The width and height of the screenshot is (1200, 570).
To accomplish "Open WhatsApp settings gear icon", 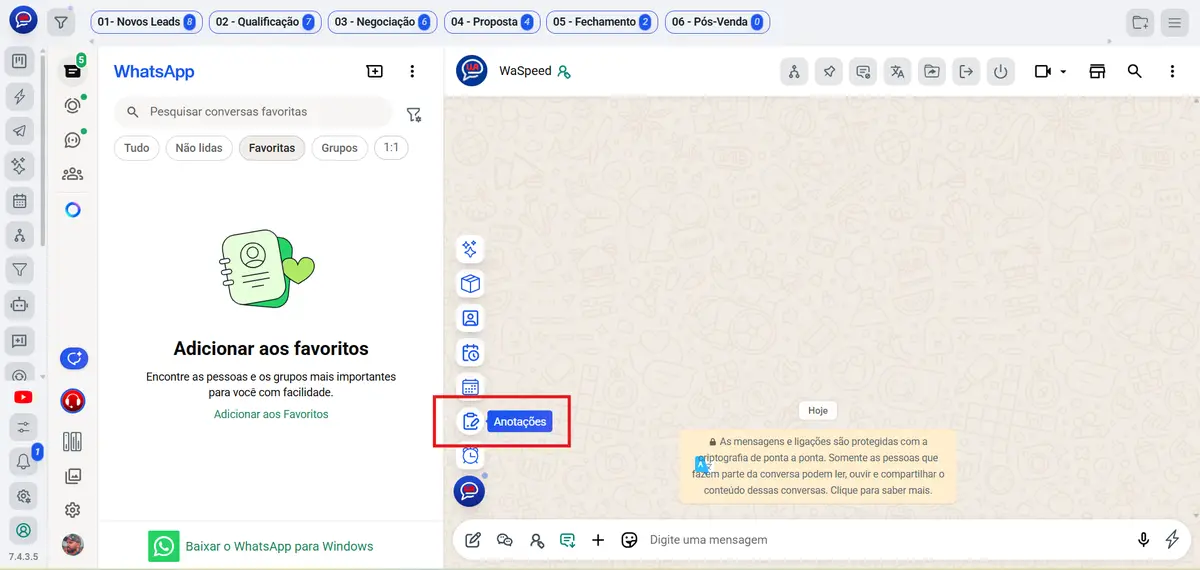I will [x=72, y=510].
